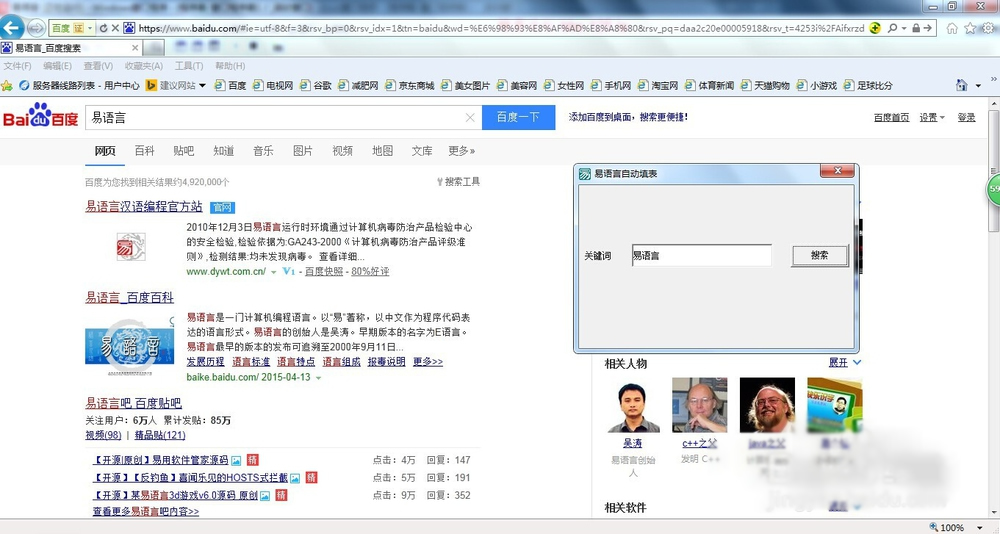Open the 足球比分 bookmark
Screen dimensions: 1000x534
point(868,85)
